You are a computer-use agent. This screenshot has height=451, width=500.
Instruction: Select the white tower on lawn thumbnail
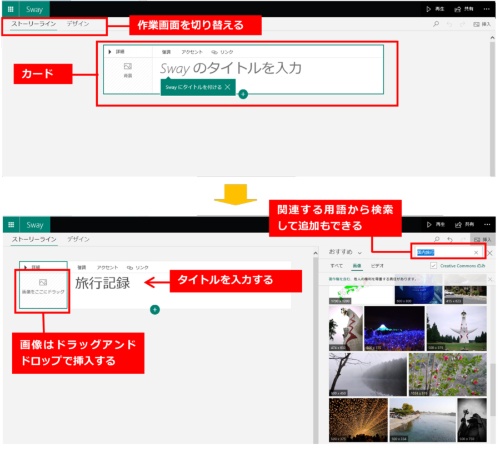(x=456, y=328)
